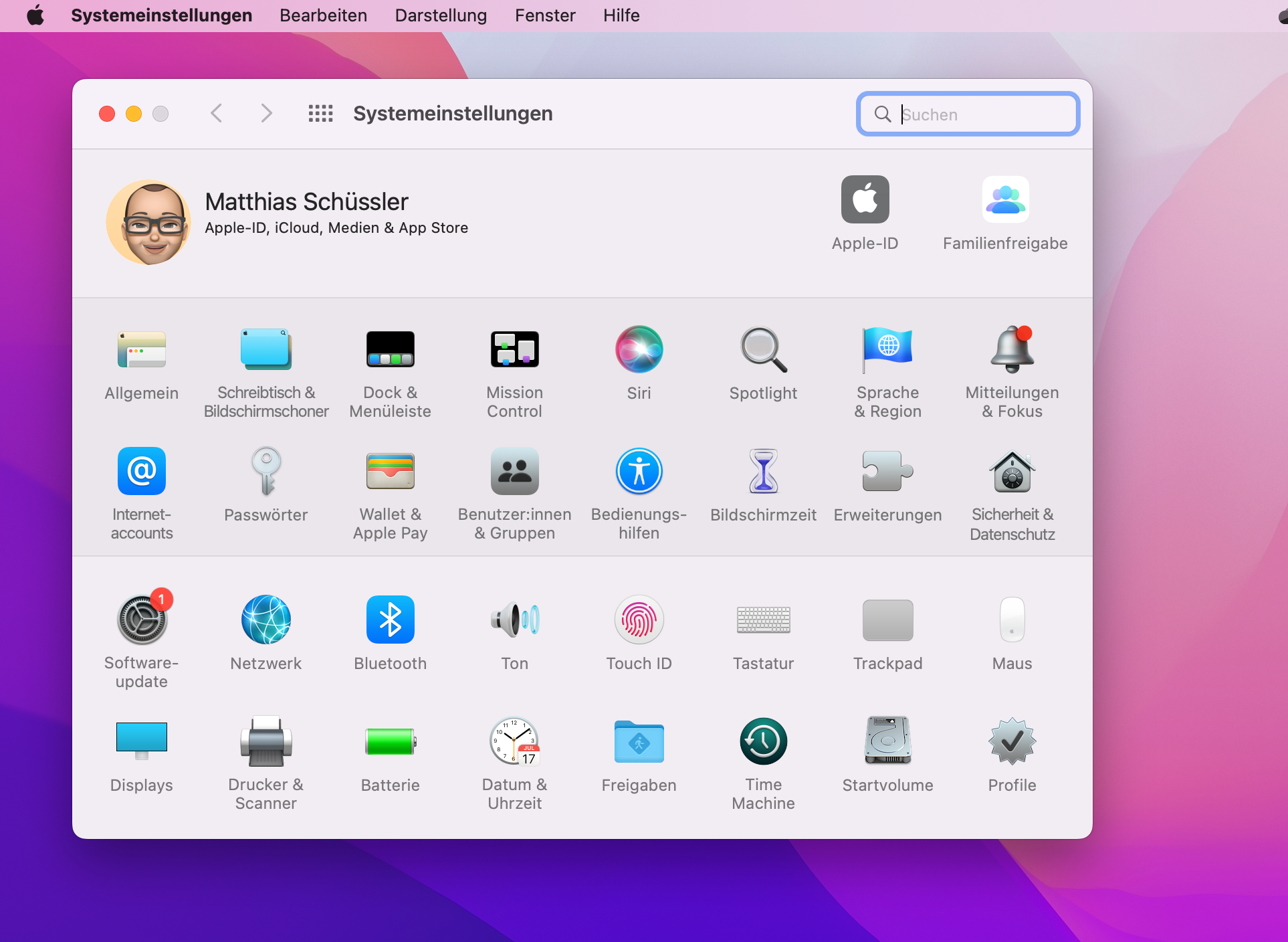The height and width of the screenshot is (942, 1288).
Task: Open Bluetooth preferences
Action: tap(391, 620)
